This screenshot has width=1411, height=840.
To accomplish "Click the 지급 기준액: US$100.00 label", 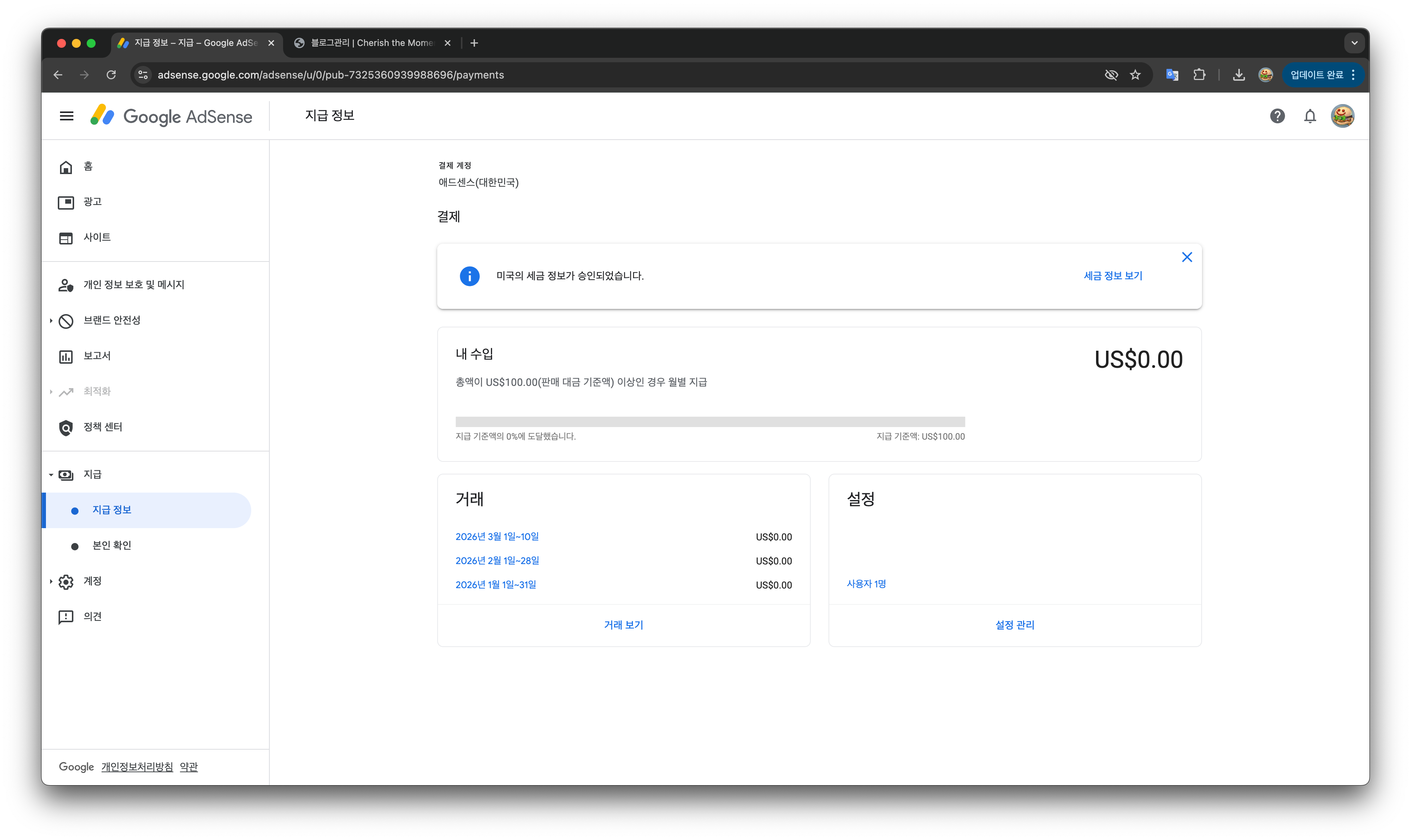I will click(920, 436).
